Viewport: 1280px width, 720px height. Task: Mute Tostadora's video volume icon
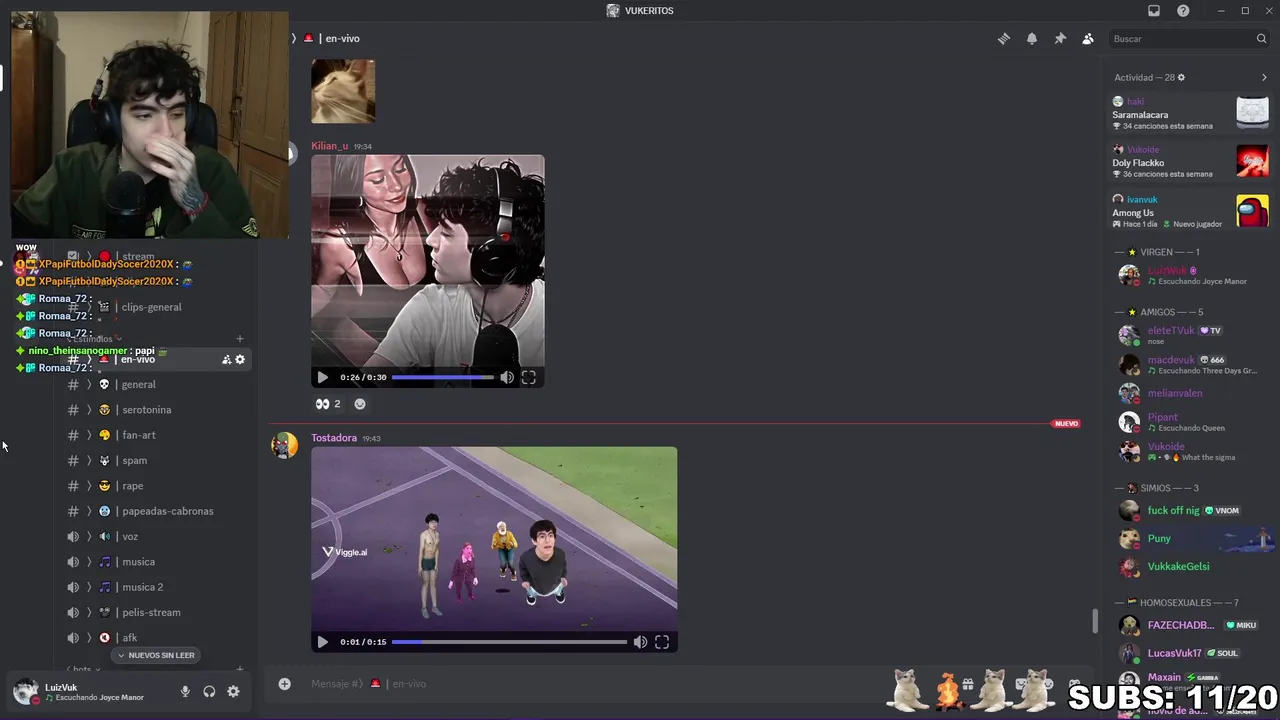click(x=640, y=642)
